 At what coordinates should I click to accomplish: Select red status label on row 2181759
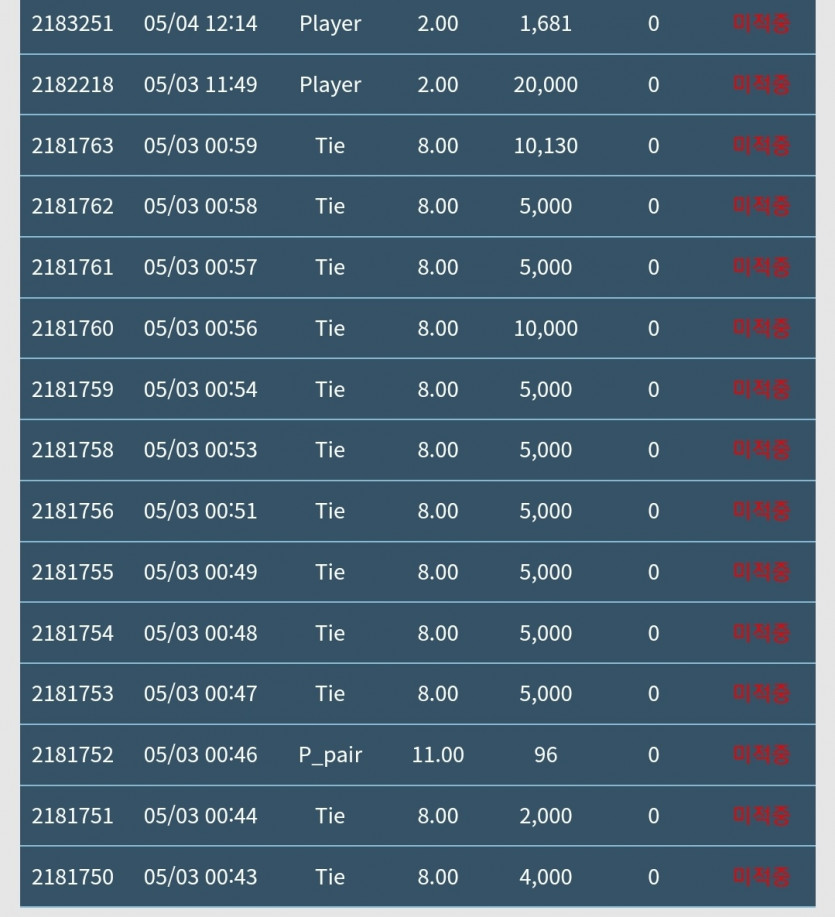coord(761,389)
